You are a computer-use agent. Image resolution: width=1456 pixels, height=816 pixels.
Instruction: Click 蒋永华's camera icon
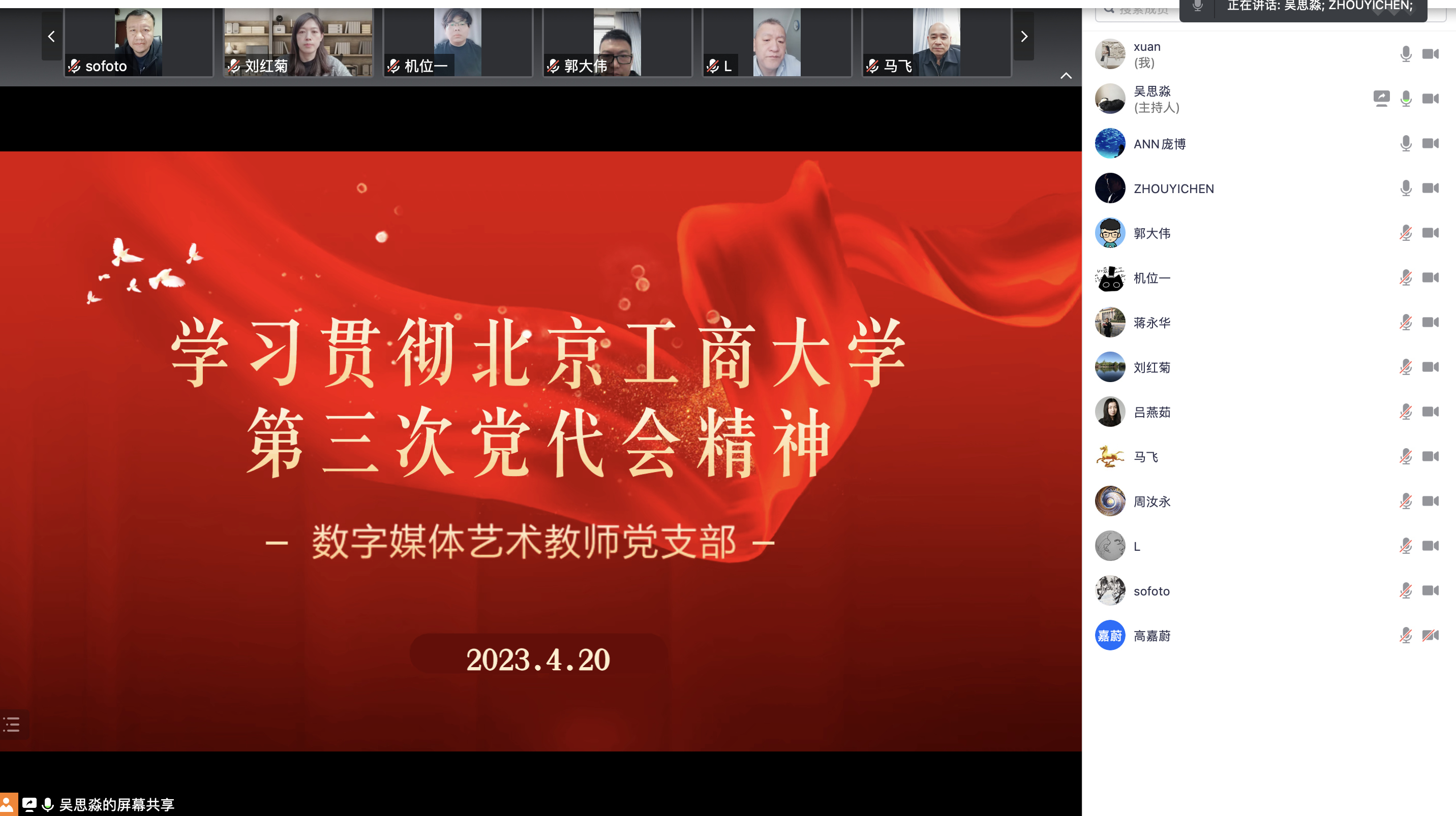1431,323
